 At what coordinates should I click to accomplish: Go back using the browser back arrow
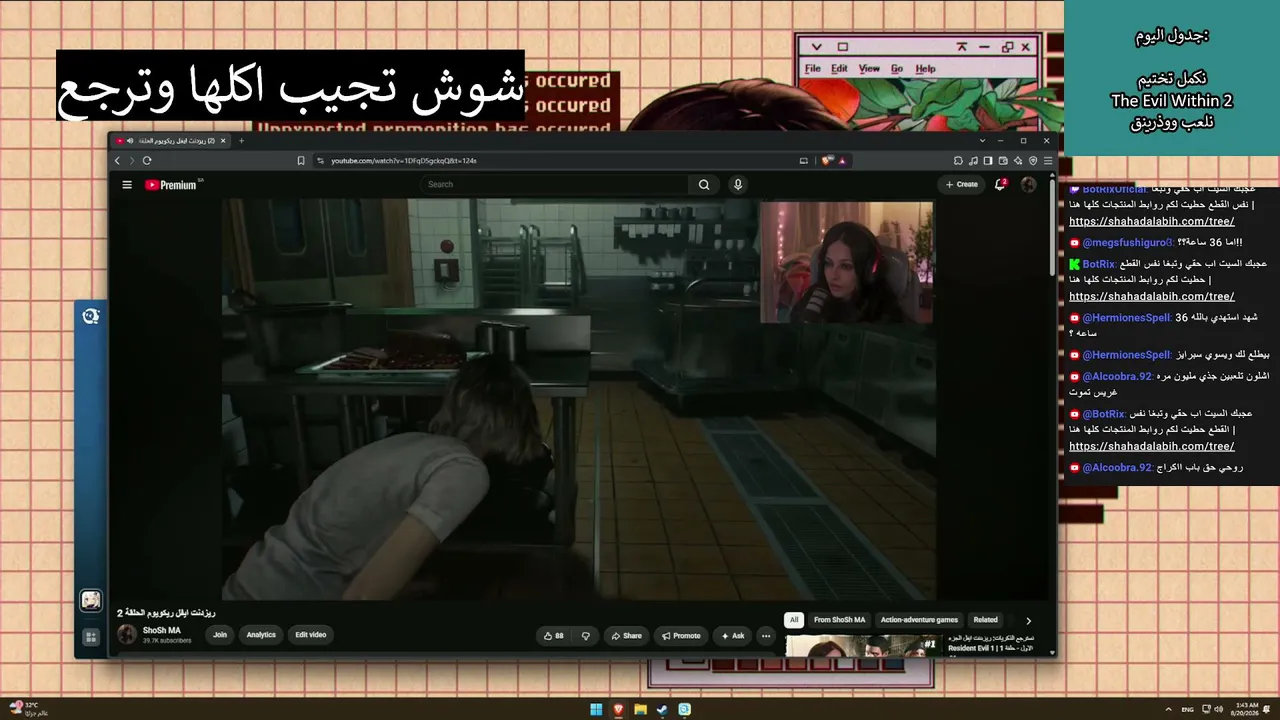pos(117,161)
